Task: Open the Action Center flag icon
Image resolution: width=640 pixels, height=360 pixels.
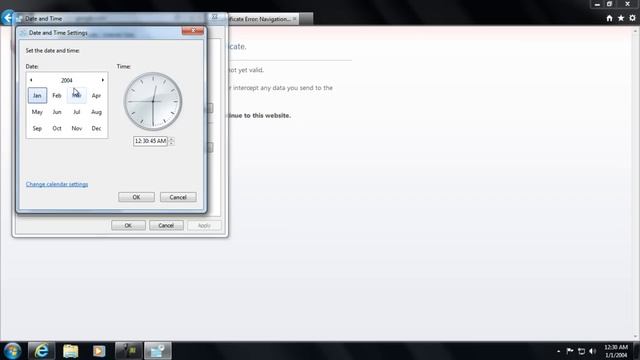Action: [x=570, y=351]
